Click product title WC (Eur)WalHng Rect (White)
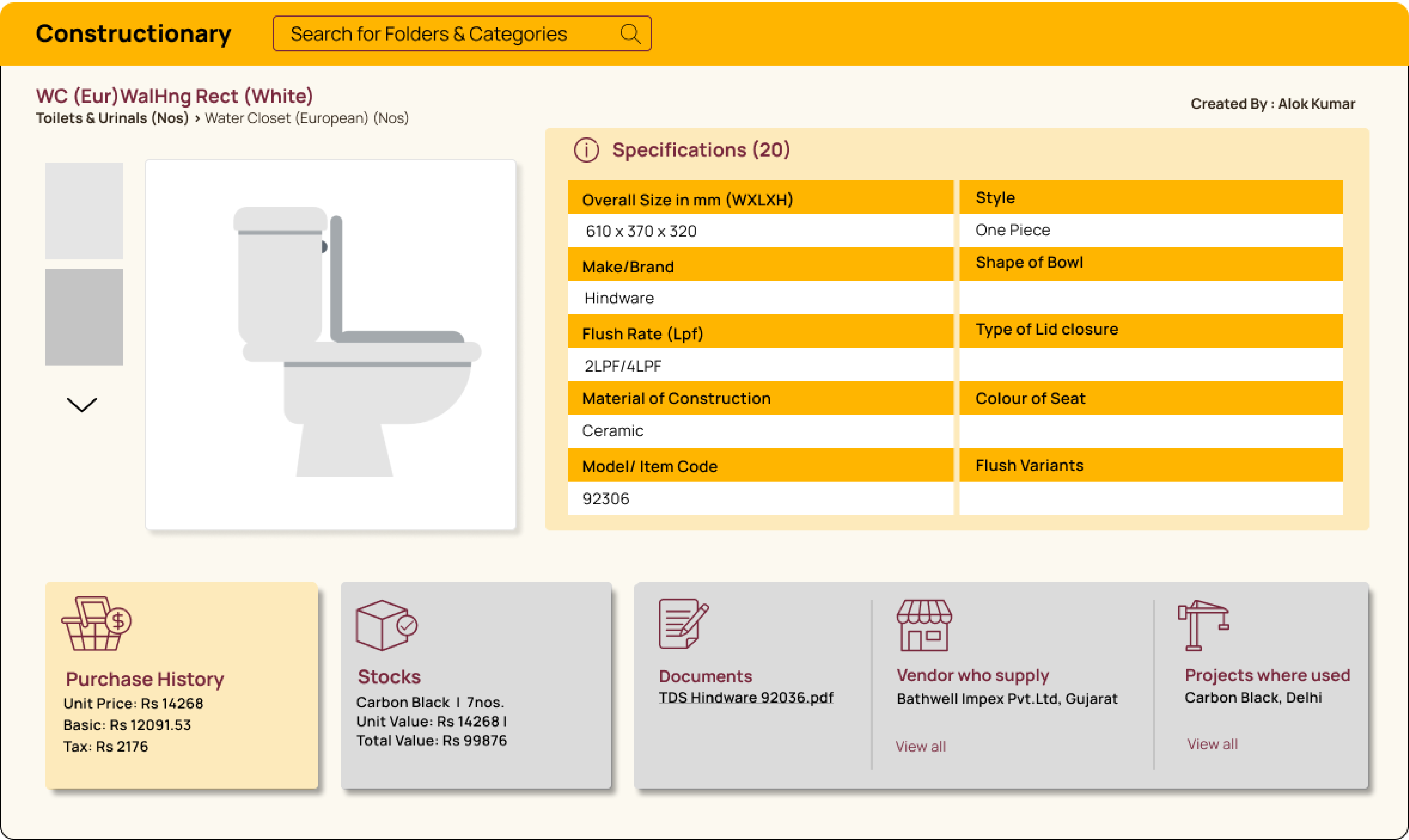This screenshot has width=1409, height=840. pos(174,96)
